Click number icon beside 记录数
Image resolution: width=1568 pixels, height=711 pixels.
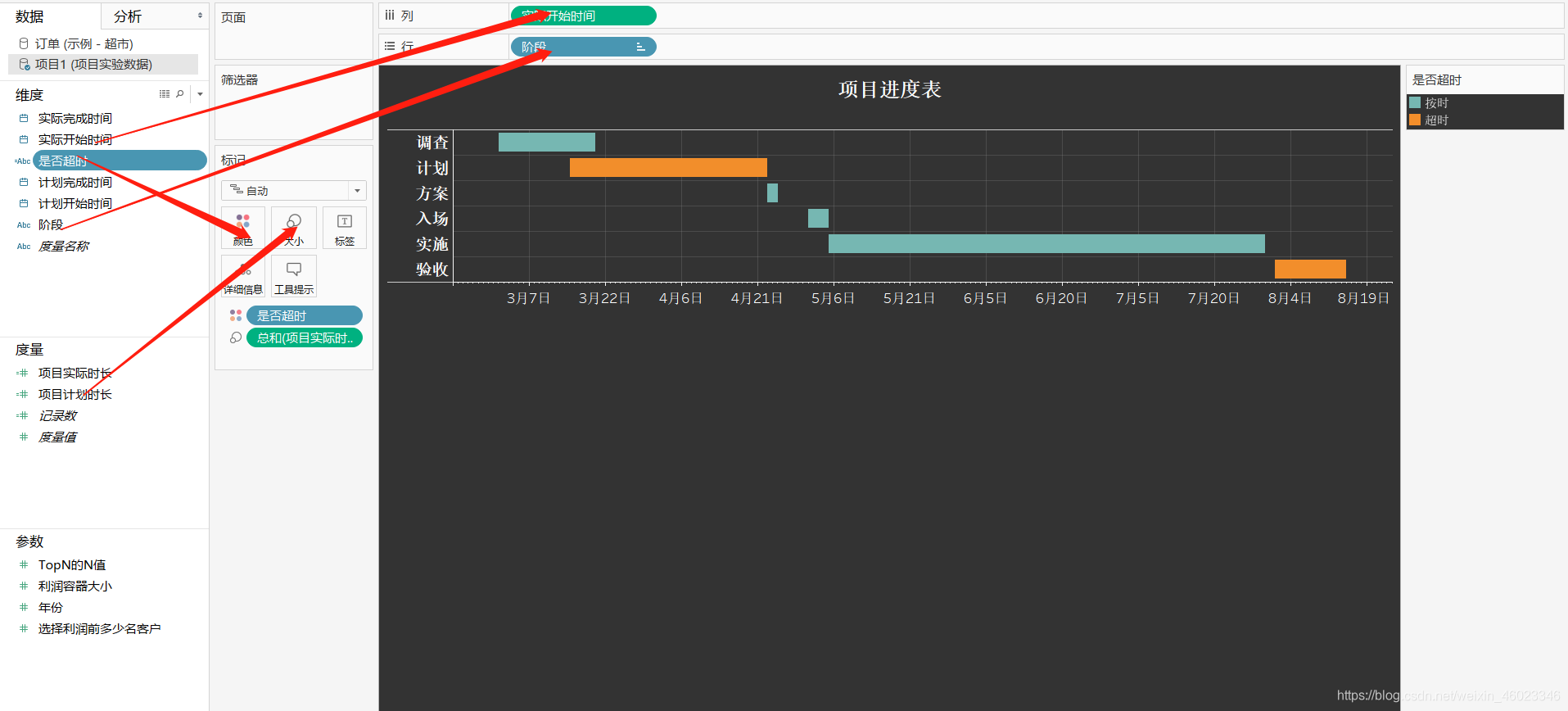(x=23, y=416)
